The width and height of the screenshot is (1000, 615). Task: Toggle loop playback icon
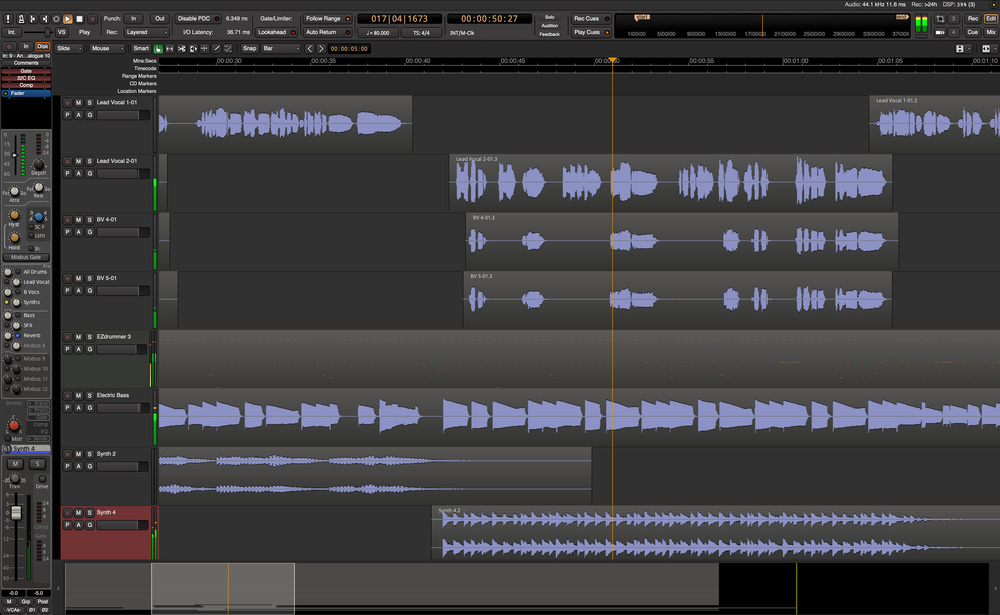coord(55,19)
